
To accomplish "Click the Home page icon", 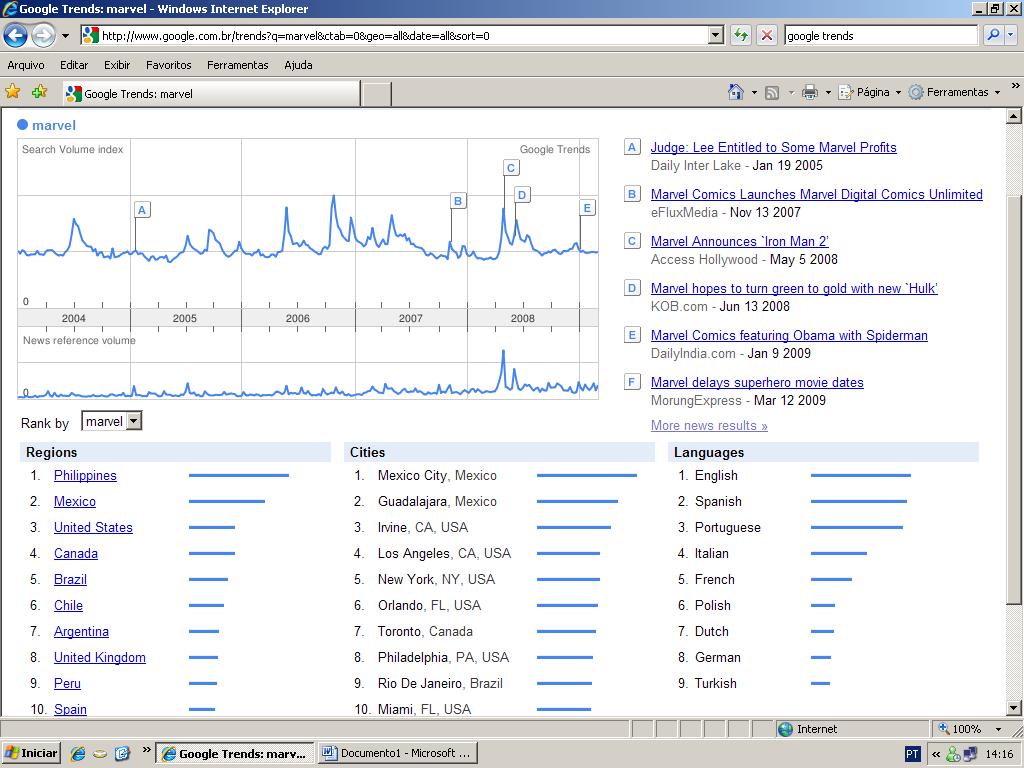I will pyautogui.click(x=736, y=92).
